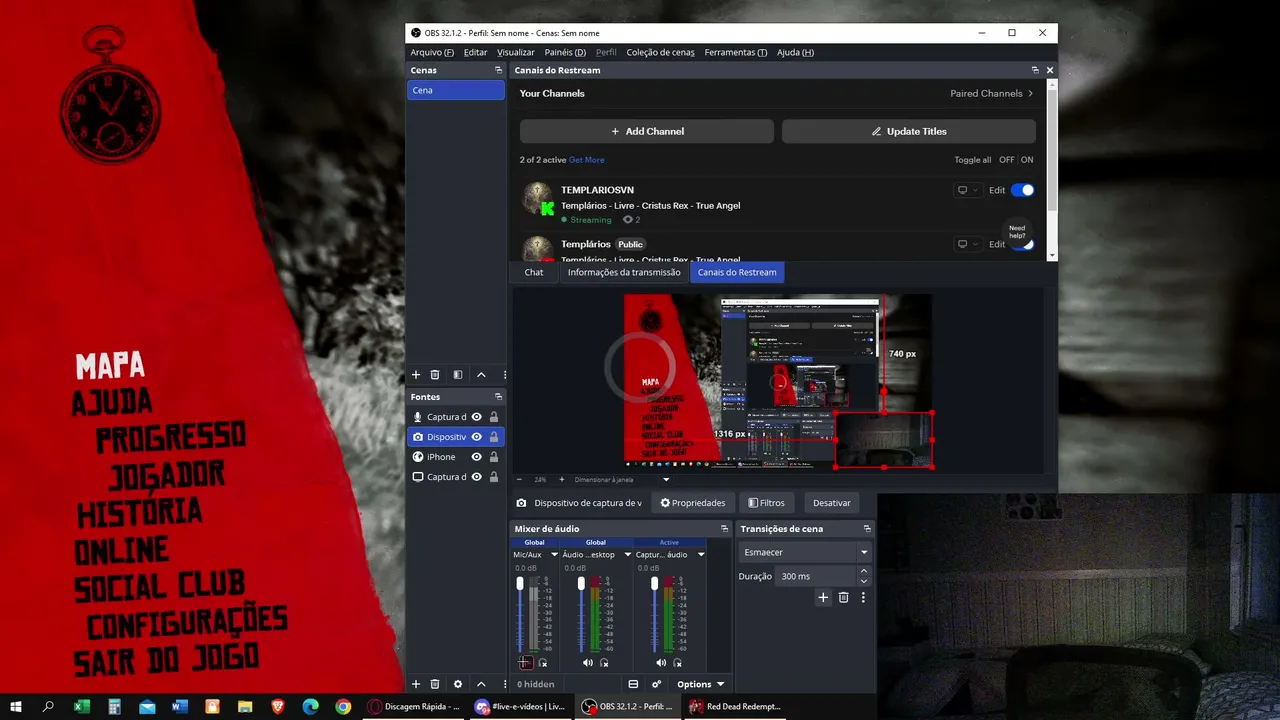The height and width of the screenshot is (720, 1280).
Task: Hide the iPhone source with eye icon
Action: click(x=477, y=457)
